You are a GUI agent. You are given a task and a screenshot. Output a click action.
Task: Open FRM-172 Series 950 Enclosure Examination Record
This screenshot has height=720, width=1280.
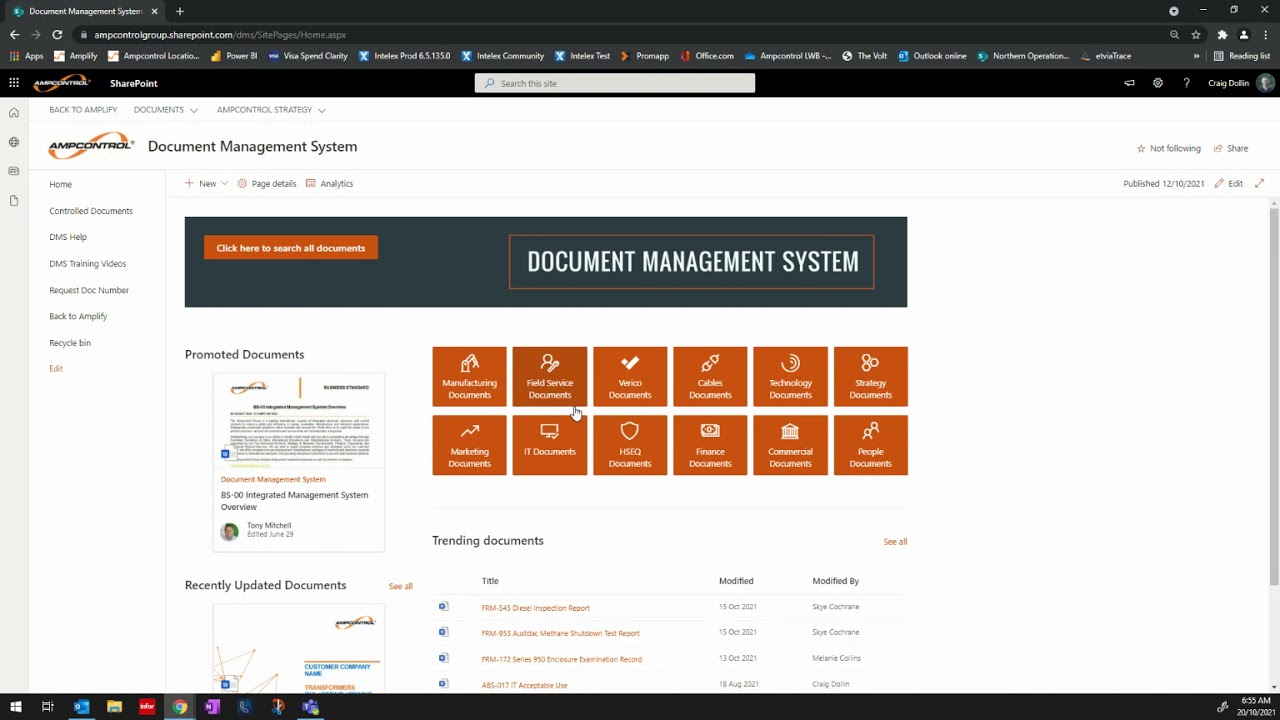[x=561, y=659]
